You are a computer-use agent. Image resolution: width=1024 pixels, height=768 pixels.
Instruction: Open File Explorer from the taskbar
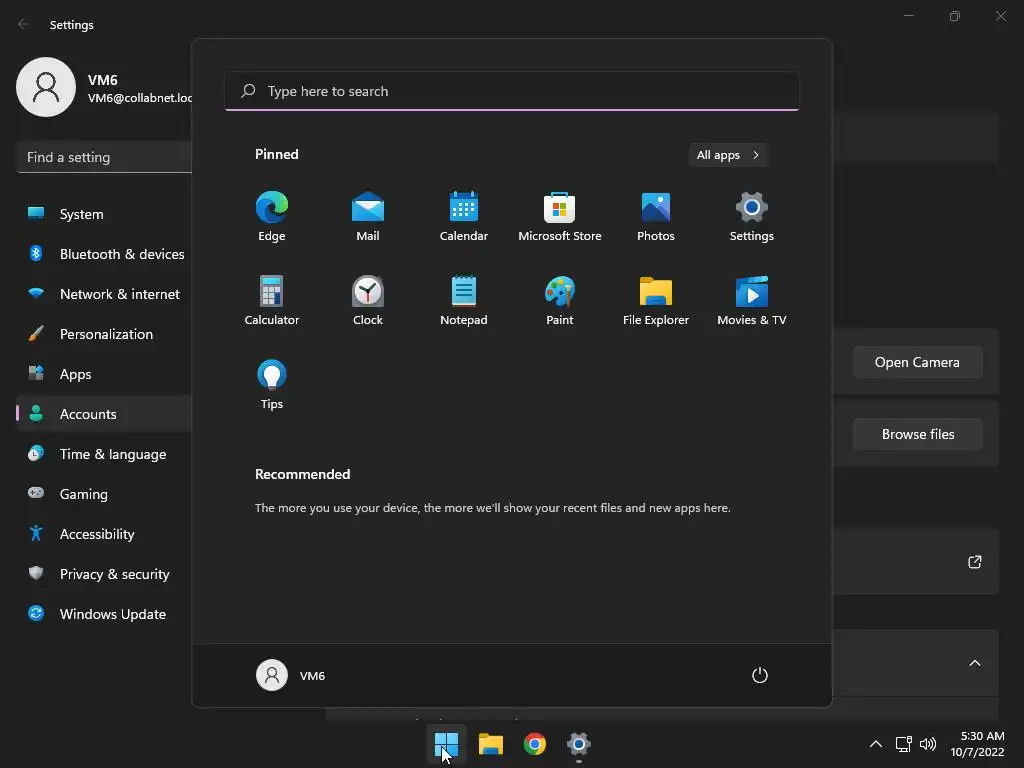click(490, 744)
